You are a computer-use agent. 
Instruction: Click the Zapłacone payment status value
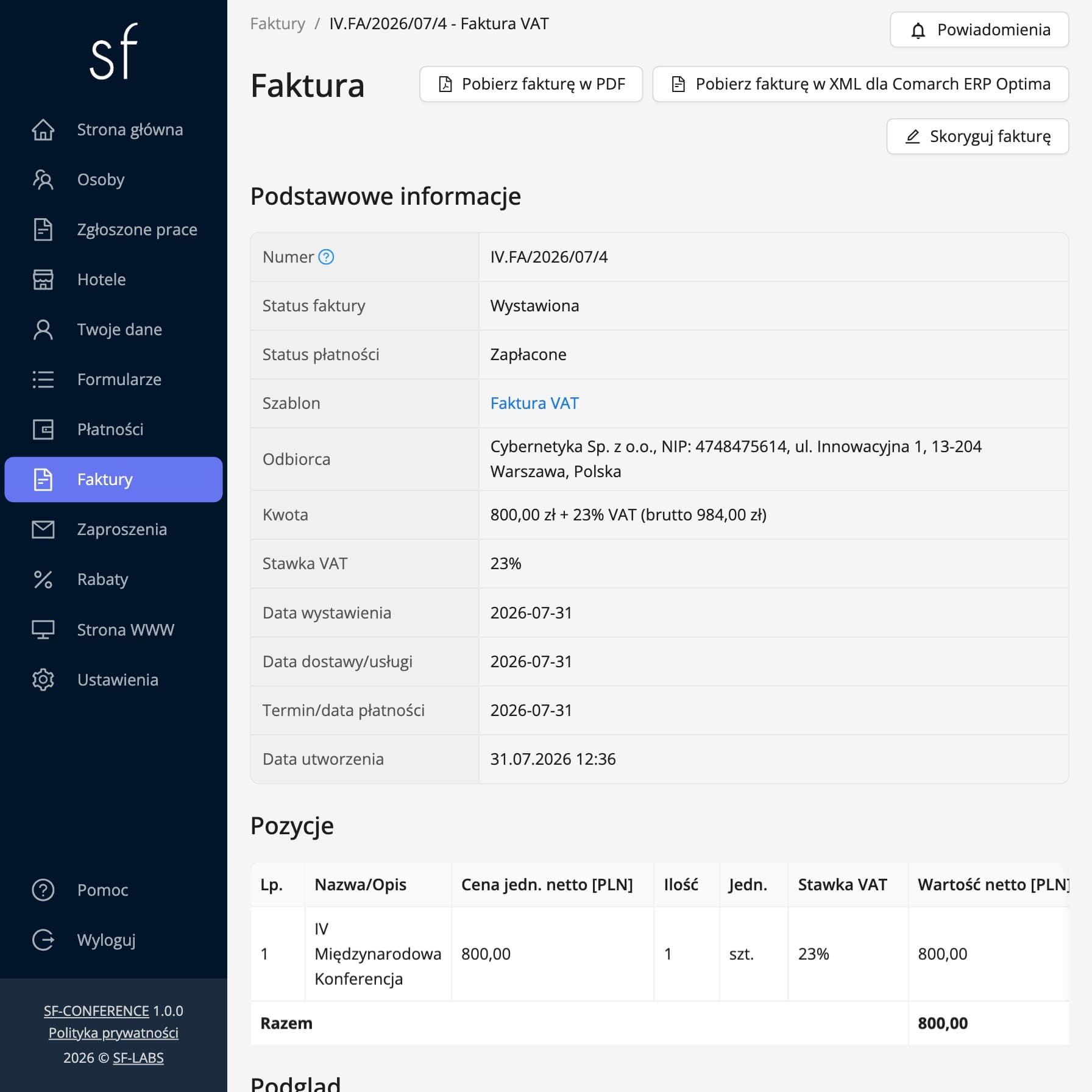pyautogui.click(x=528, y=355)
